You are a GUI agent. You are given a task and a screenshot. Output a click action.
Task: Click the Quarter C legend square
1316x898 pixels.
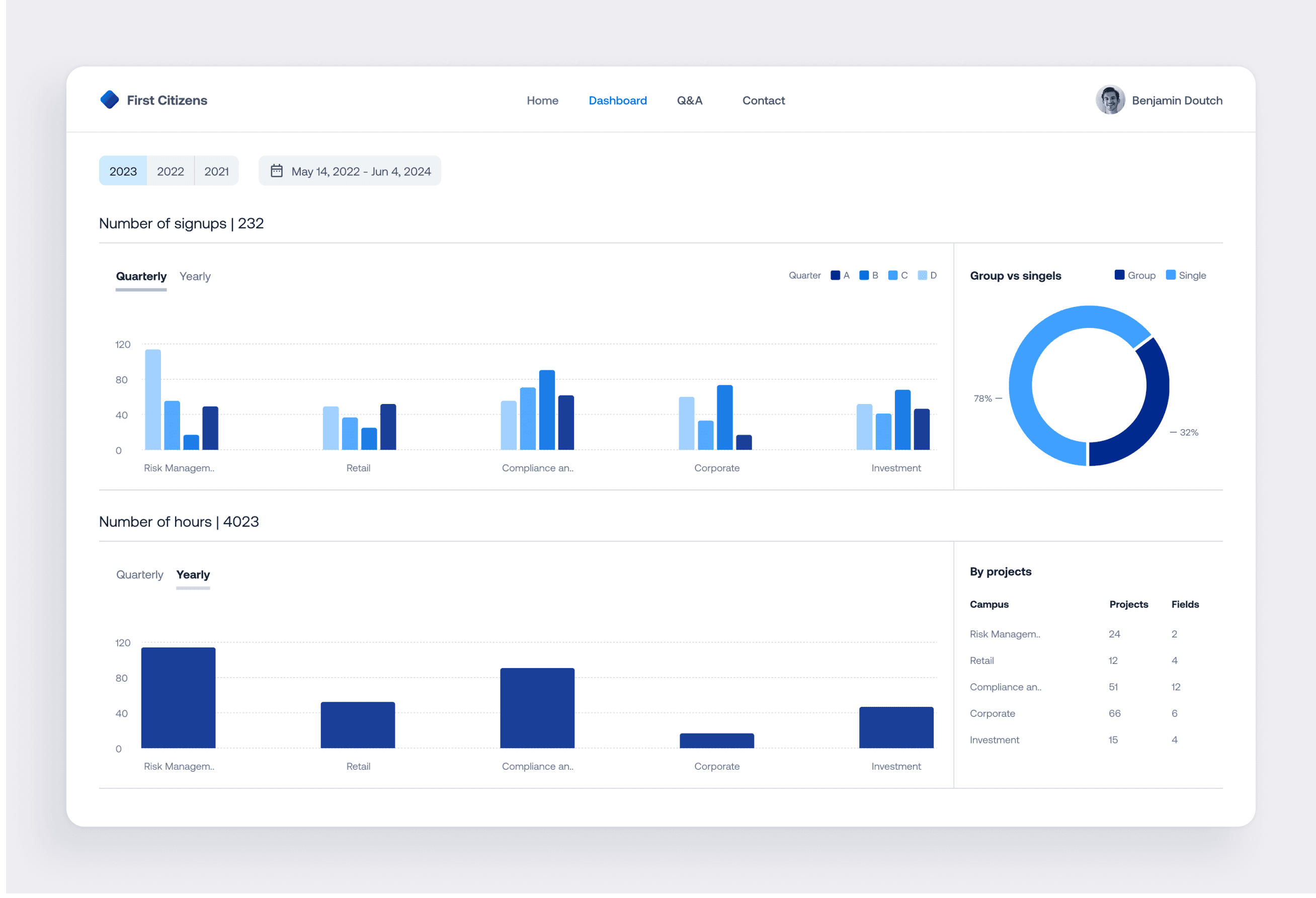tap(892, 275)
